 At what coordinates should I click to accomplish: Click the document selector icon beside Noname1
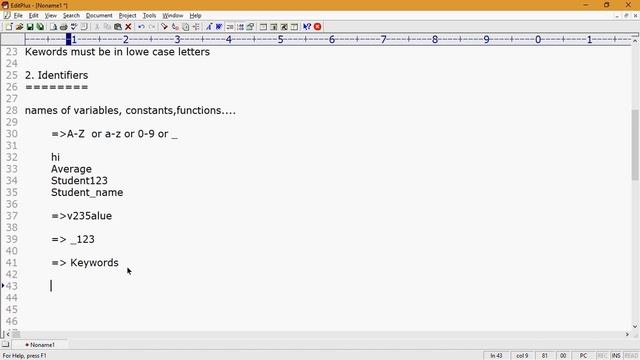coord(5,344)
